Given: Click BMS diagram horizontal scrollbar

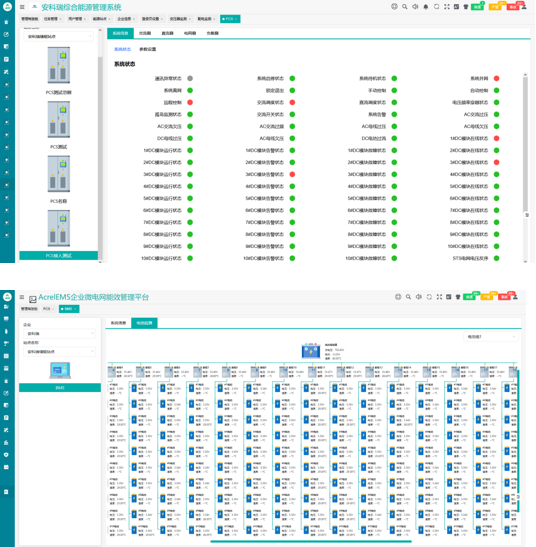Looking at the screenshot, I should click(x=311, y=541).
